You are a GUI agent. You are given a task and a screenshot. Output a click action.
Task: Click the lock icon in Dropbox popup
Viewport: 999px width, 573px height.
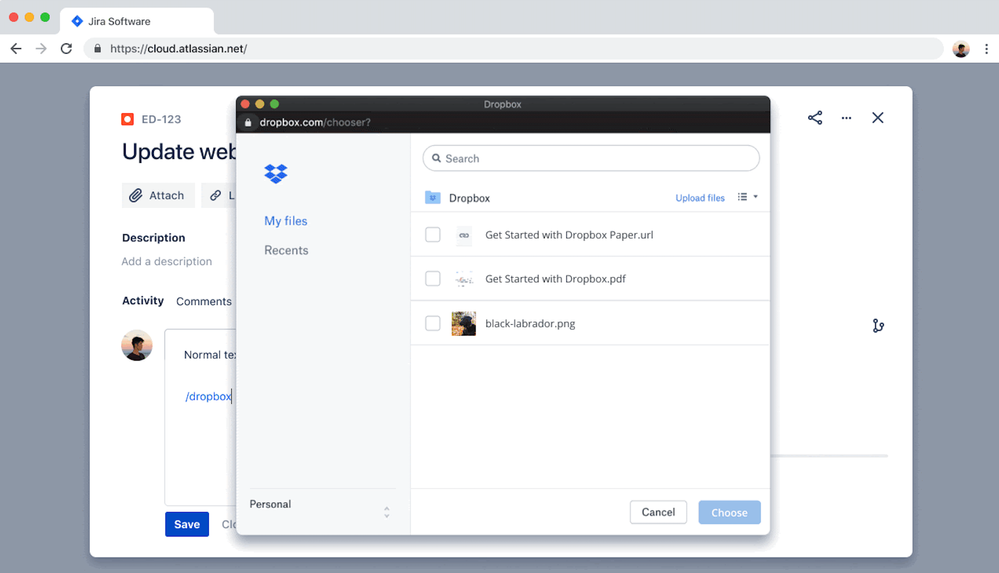248,122
